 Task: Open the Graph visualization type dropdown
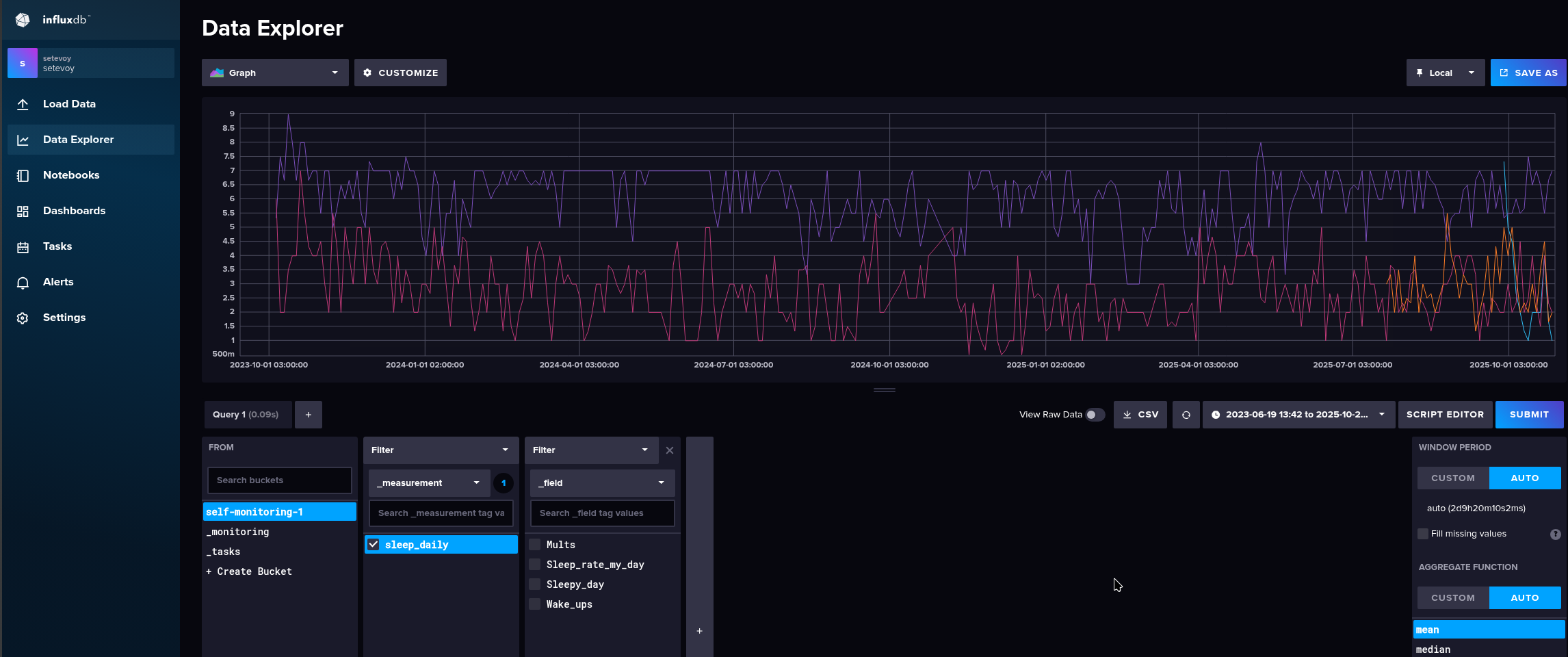tap(274, 72)
